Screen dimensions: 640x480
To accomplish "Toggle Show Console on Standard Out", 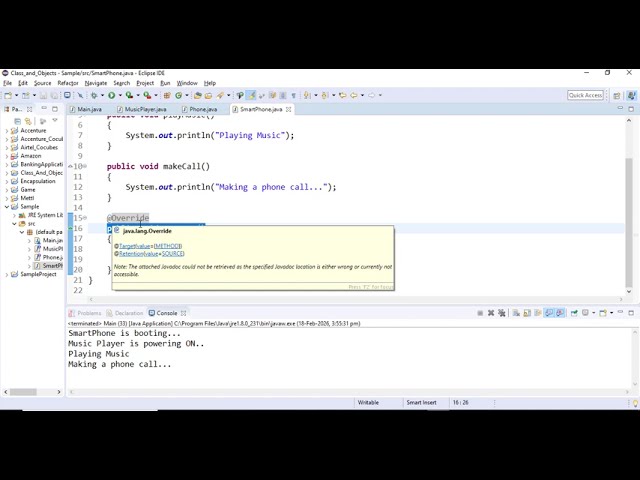I will click(x=549, y=313).
